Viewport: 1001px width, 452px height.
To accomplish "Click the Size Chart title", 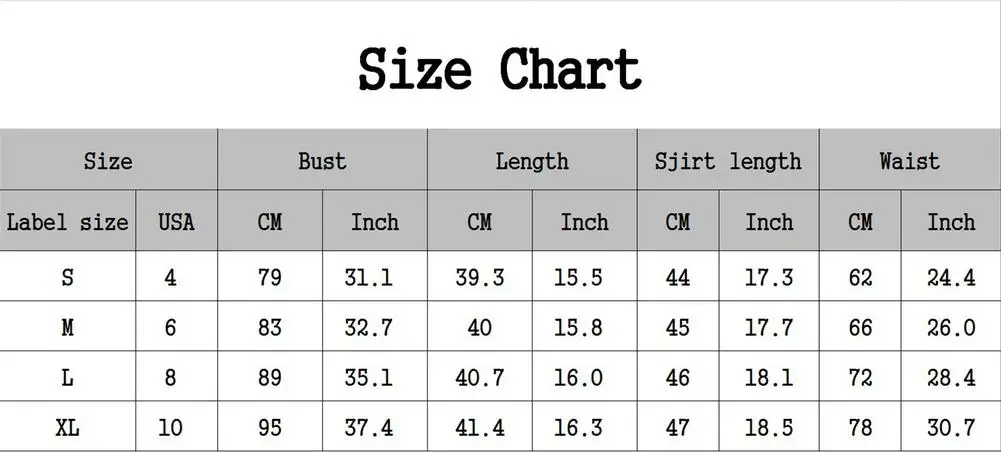I will coord(500,69).
